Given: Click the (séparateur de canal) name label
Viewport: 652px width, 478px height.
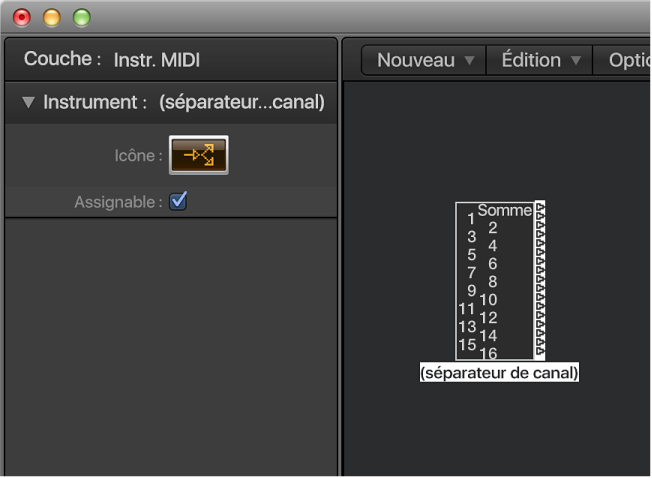Looking at the screenshot, I should point(500,373).
